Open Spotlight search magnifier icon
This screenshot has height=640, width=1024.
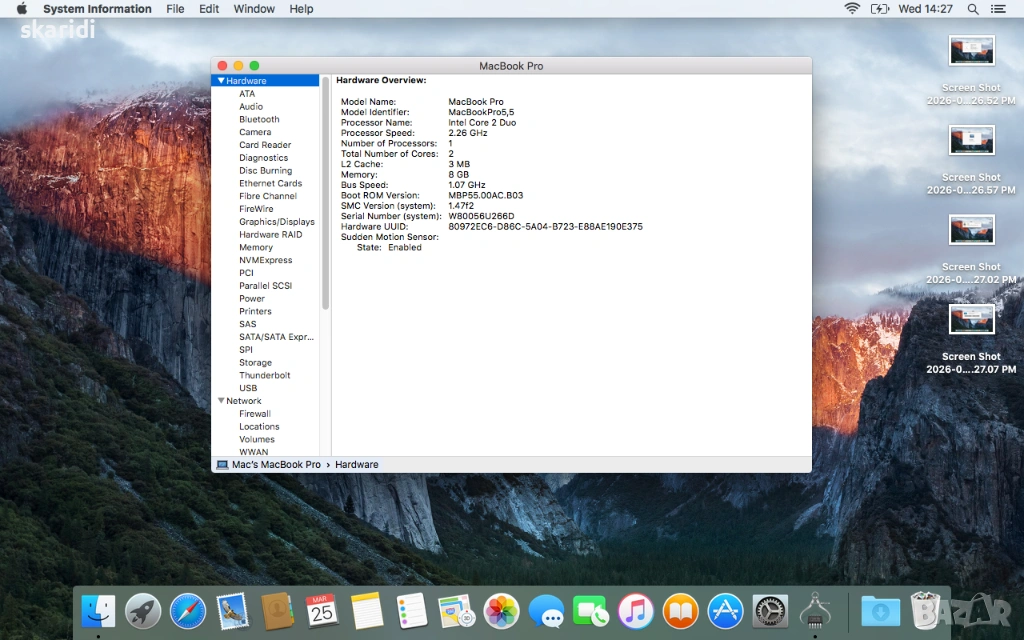point(973,9)
